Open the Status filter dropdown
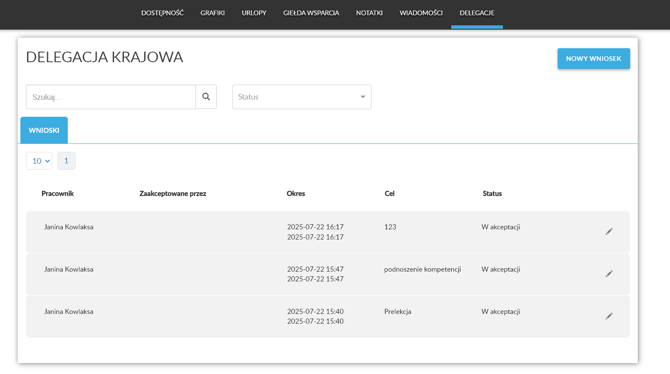This screenshot has height=374, width=670. tap(302, 97)
